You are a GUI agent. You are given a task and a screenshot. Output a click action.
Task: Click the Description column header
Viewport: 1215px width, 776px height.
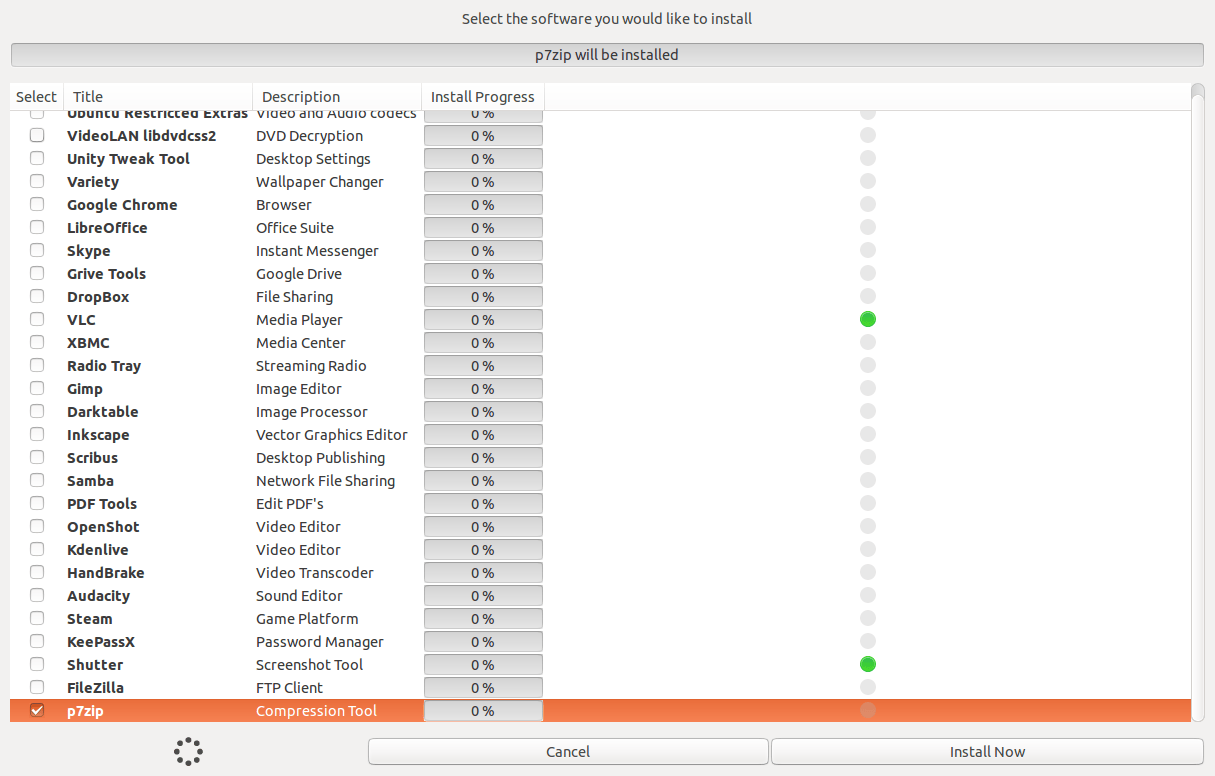337,97
